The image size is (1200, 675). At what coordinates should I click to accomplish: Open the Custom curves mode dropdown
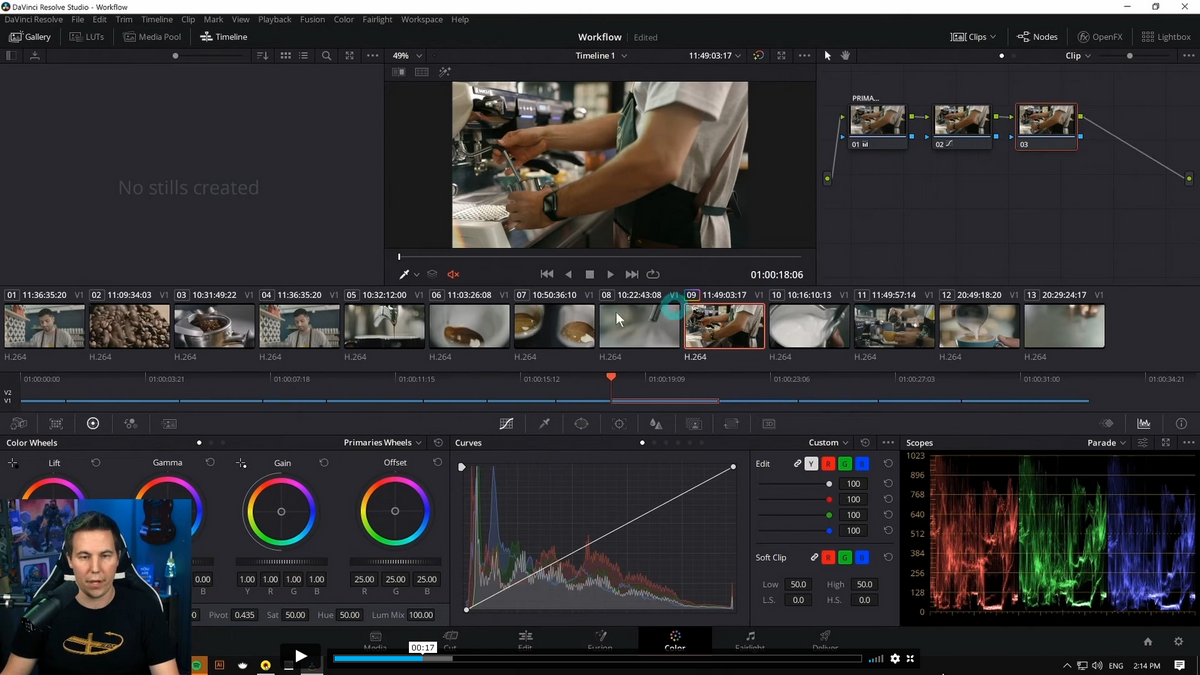(x=829, y=443)
